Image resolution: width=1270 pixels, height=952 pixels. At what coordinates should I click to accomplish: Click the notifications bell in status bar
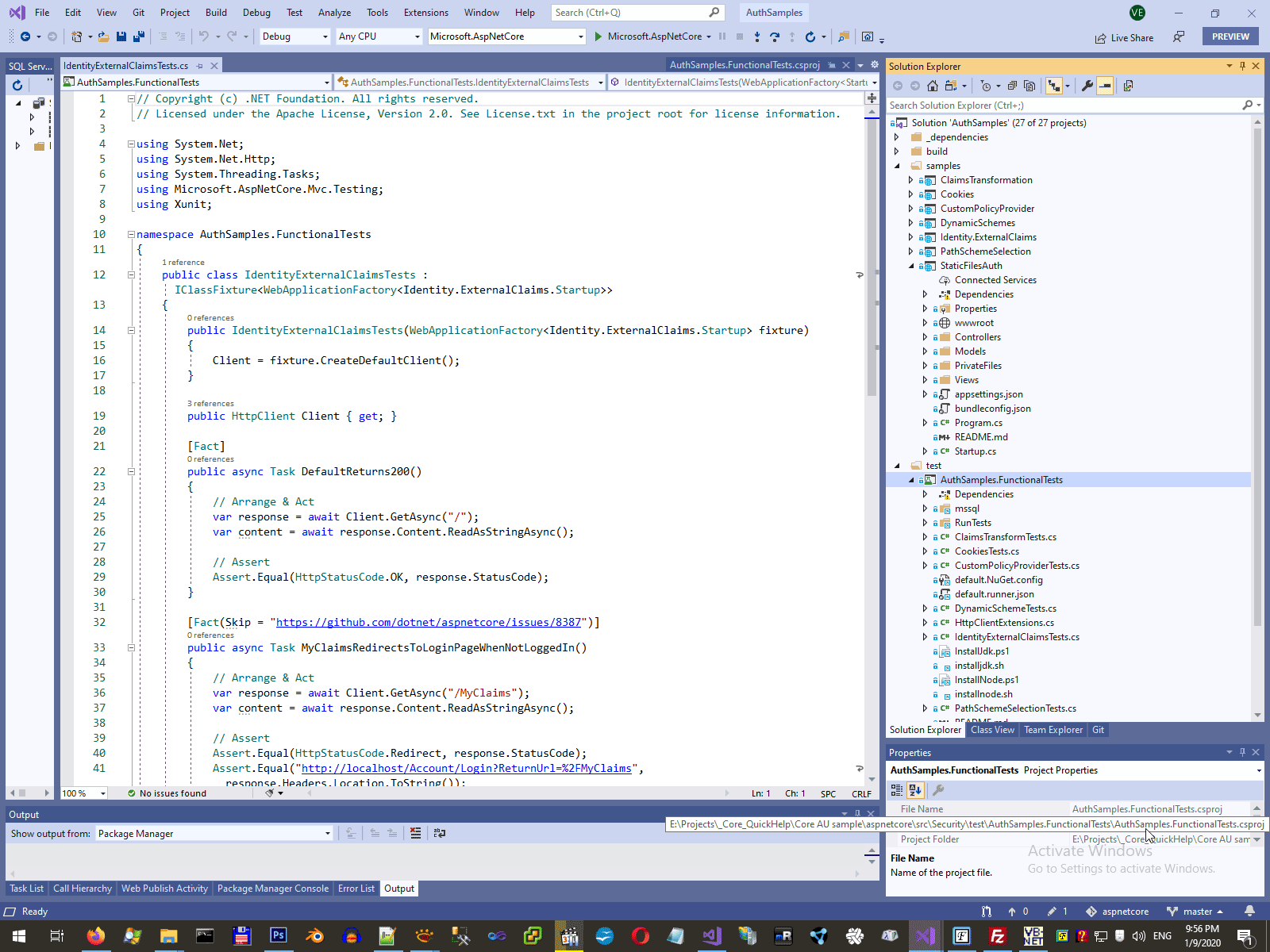[1249, 911]
